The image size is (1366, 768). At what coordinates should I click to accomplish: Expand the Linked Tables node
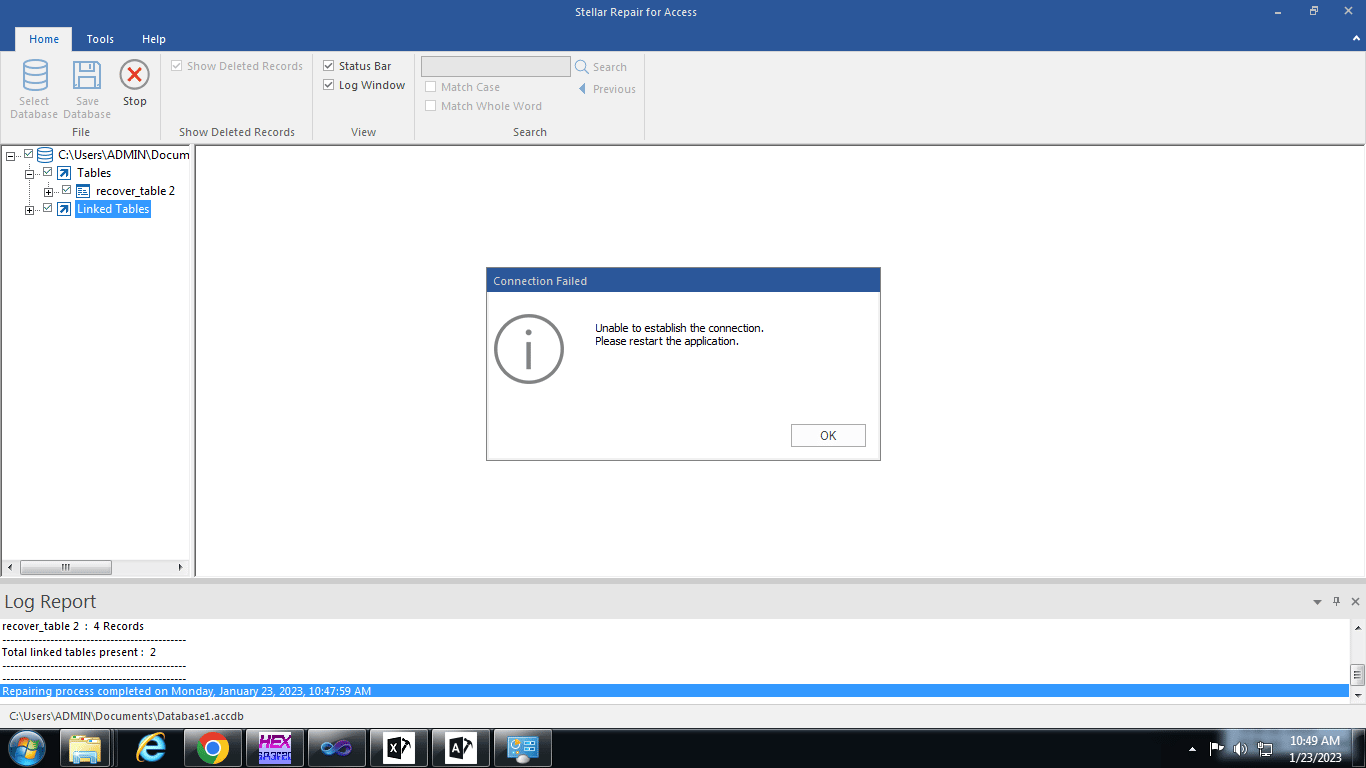[x=30, y=210]
